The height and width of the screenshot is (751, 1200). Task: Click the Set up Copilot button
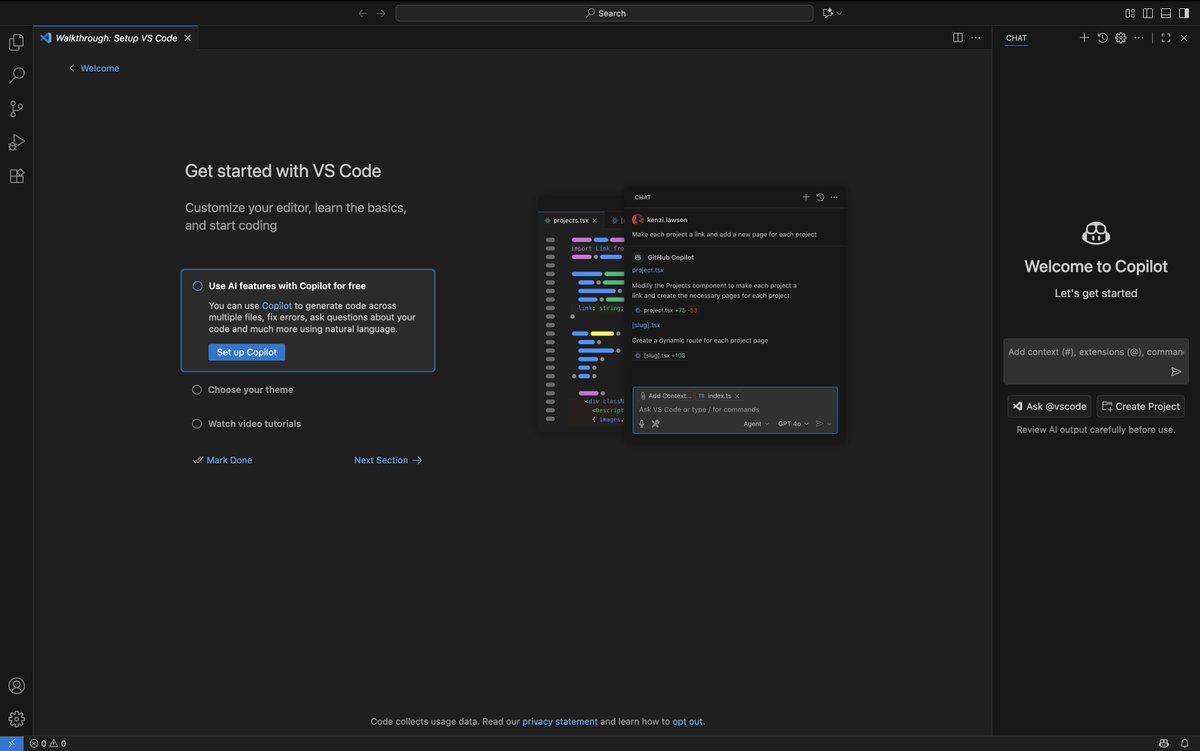pyautogui.click(x=247, y=352)
